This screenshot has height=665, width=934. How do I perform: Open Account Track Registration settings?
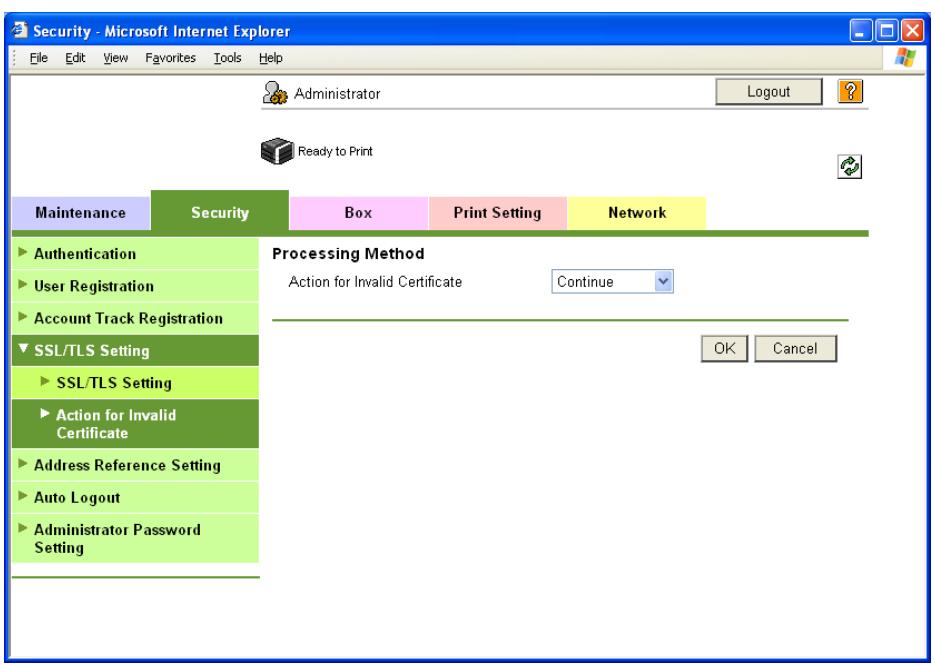[135, 318]
